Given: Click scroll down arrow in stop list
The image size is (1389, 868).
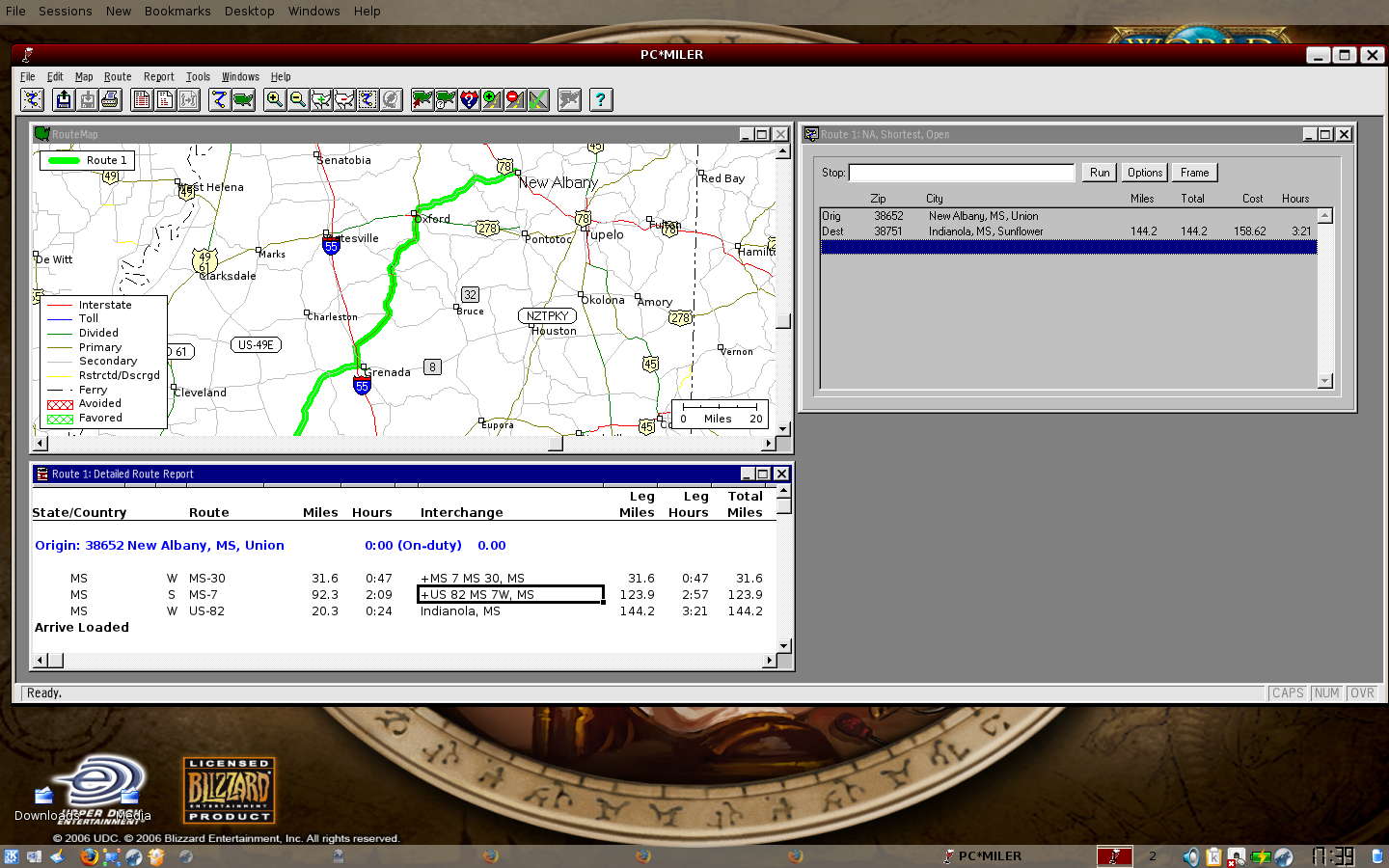Looking at the screenshot, I should [1325, 381].
